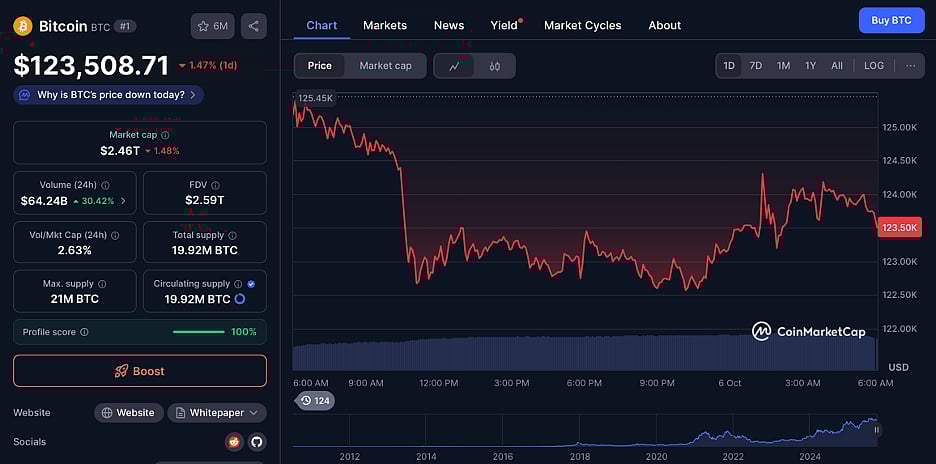Click the volume bars under chart
Image resolution: width=936 pixels, height=464 pixels.
tap(585, 352)
